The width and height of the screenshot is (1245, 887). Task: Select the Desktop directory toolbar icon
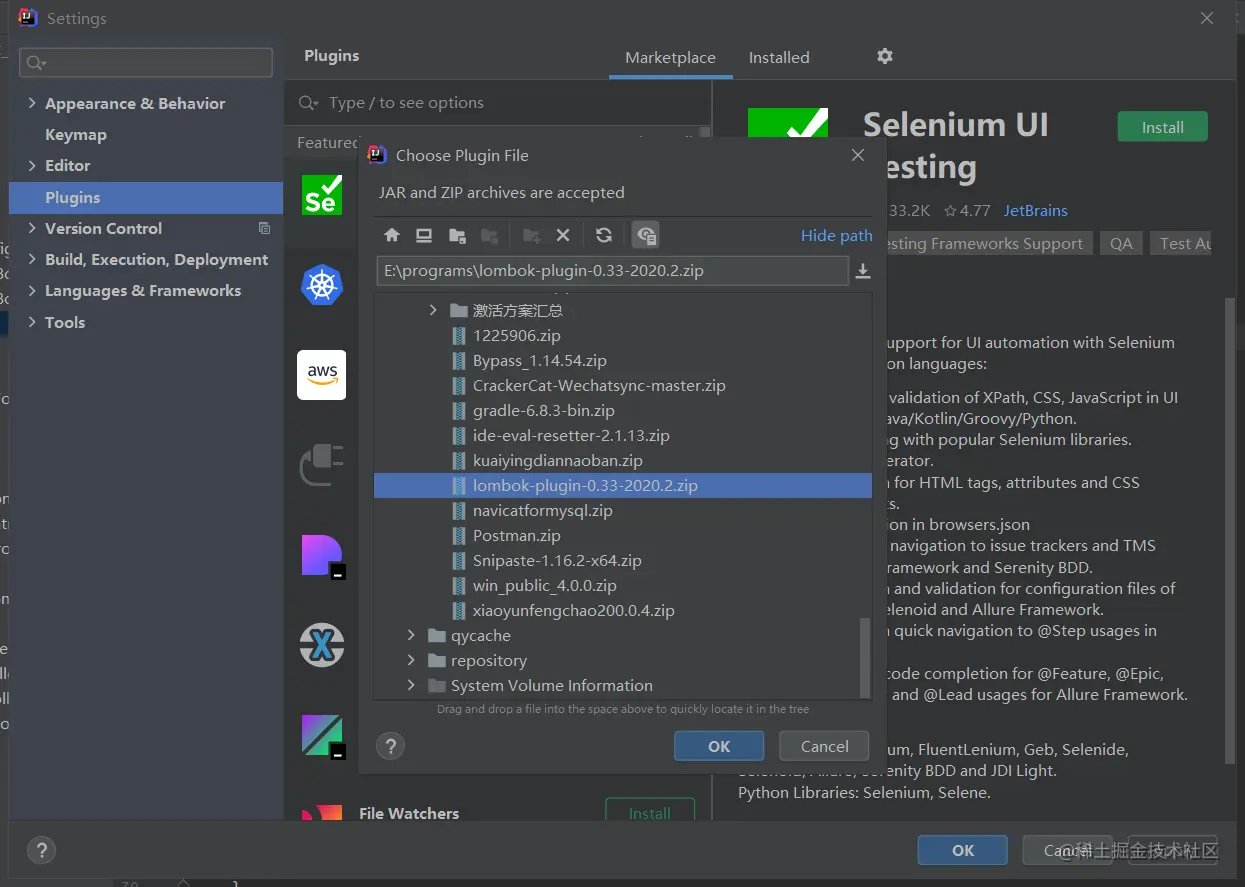[424, 235]
